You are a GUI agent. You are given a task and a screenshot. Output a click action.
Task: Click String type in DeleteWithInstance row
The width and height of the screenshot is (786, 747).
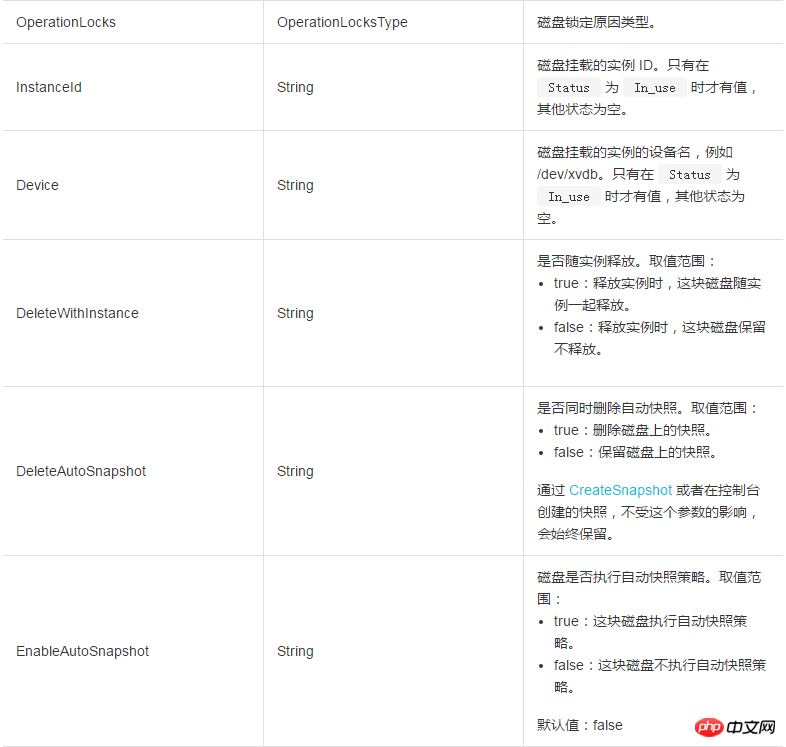click(295, 313)
